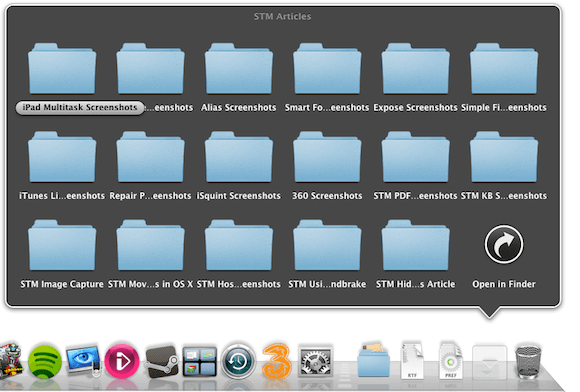Open the blue eye screen app in Dock

(84, 361)
